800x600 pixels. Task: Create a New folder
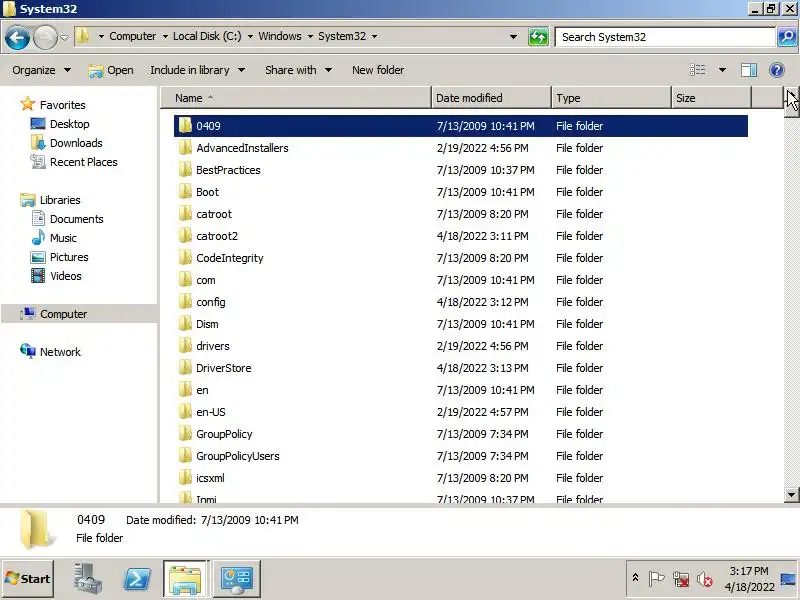coord(378,70)
